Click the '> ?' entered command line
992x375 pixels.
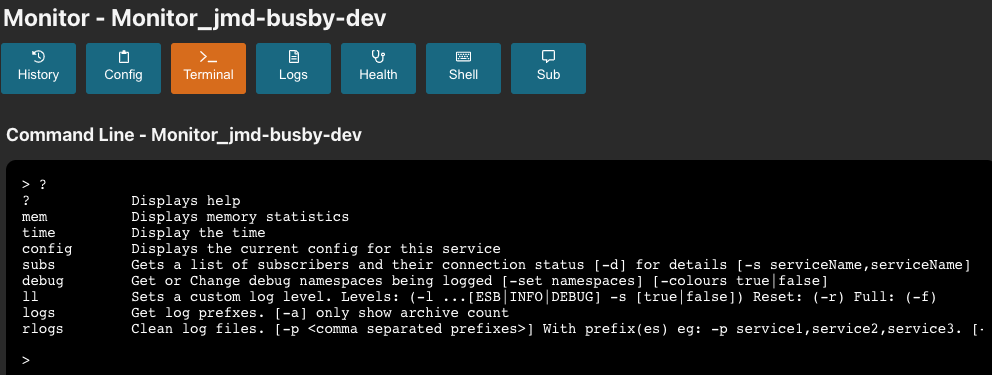(34, 185)
